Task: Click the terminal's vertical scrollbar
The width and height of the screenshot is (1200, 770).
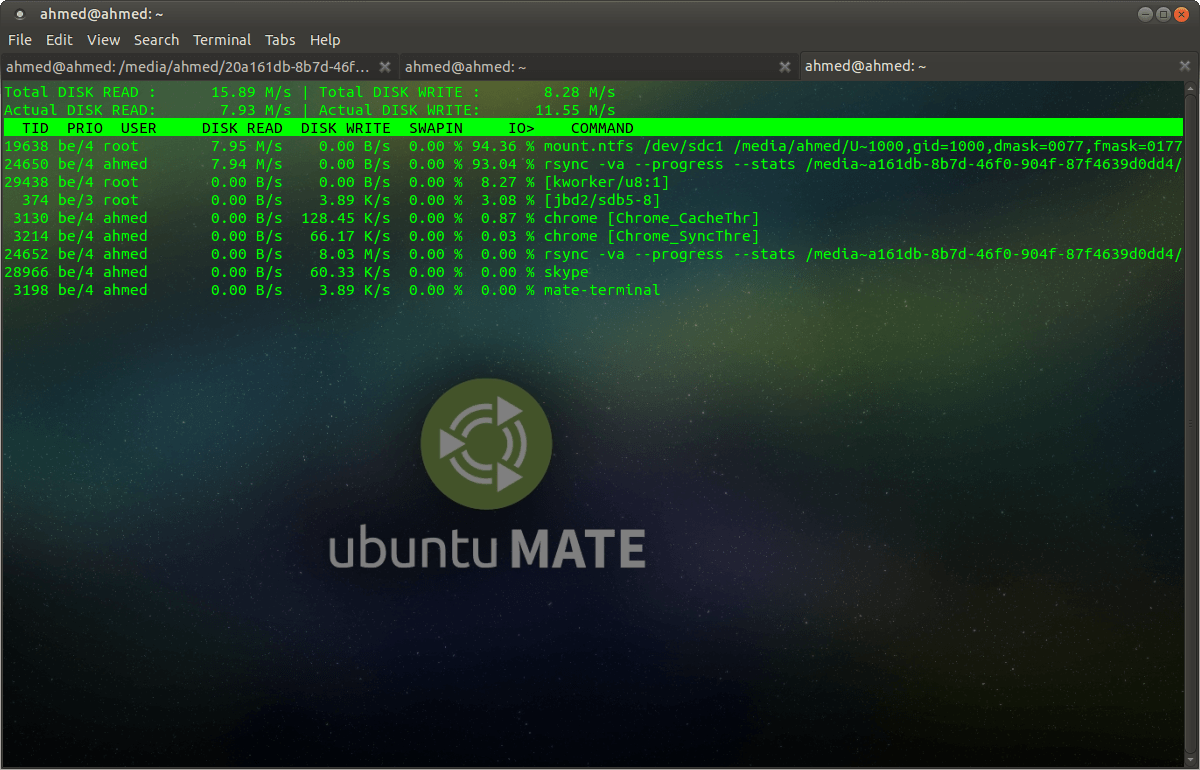Action: coord(1191,424)
